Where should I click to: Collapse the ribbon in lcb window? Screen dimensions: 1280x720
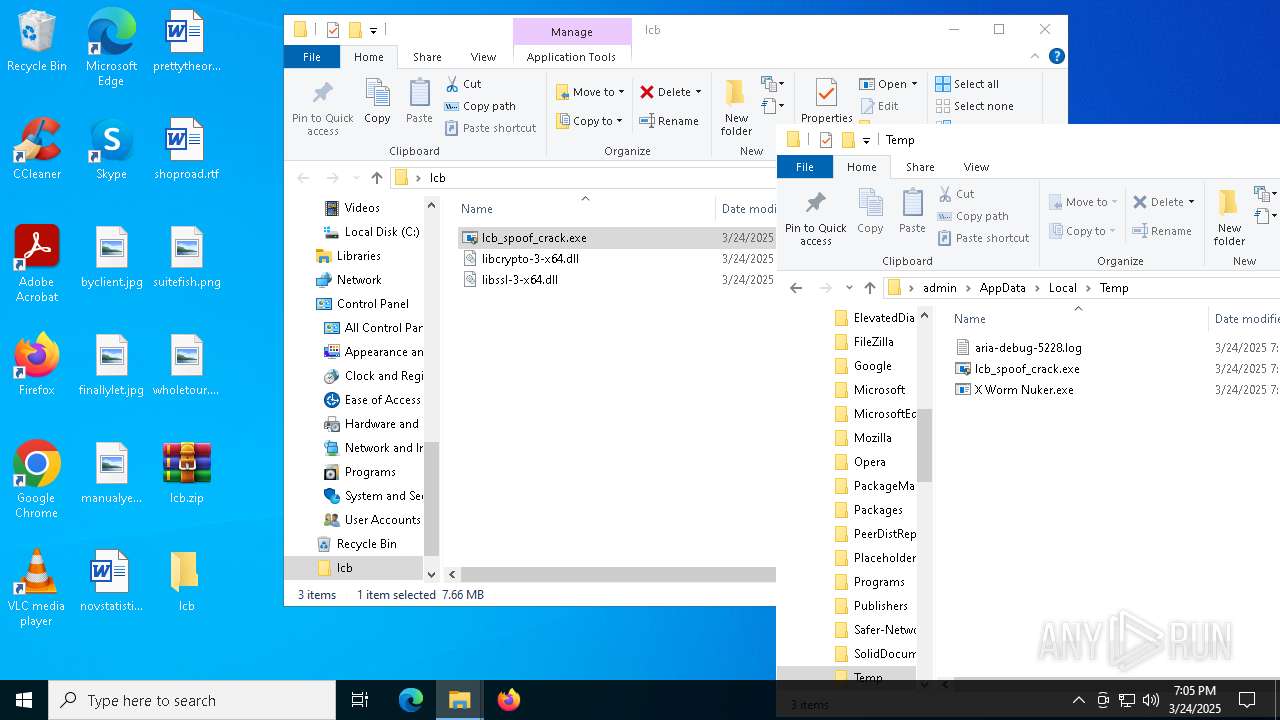coord(1035,57)
